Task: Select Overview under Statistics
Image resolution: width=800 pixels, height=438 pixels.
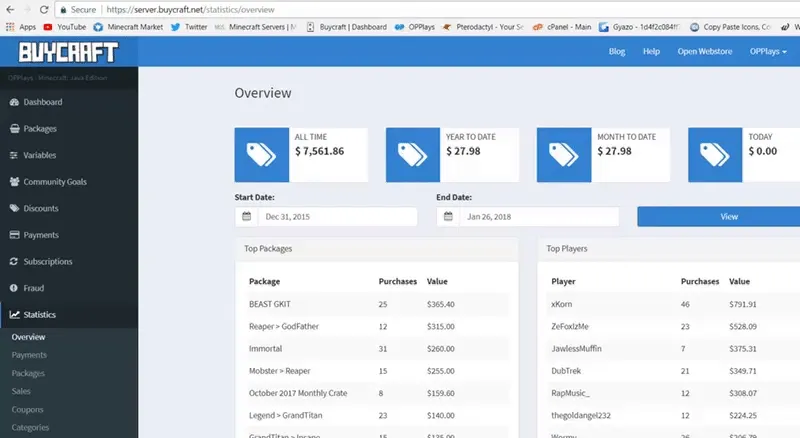Action: coord(29,337)
